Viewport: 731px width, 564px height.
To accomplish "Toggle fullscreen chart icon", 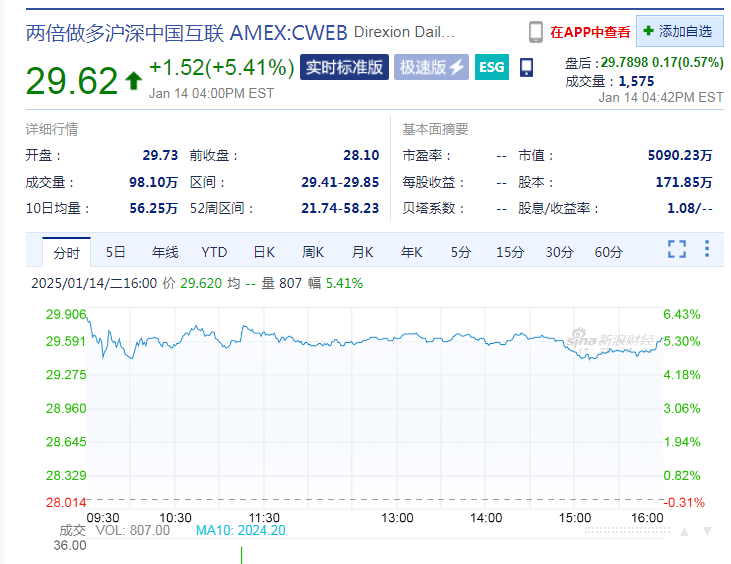I will tap(676, 249).
